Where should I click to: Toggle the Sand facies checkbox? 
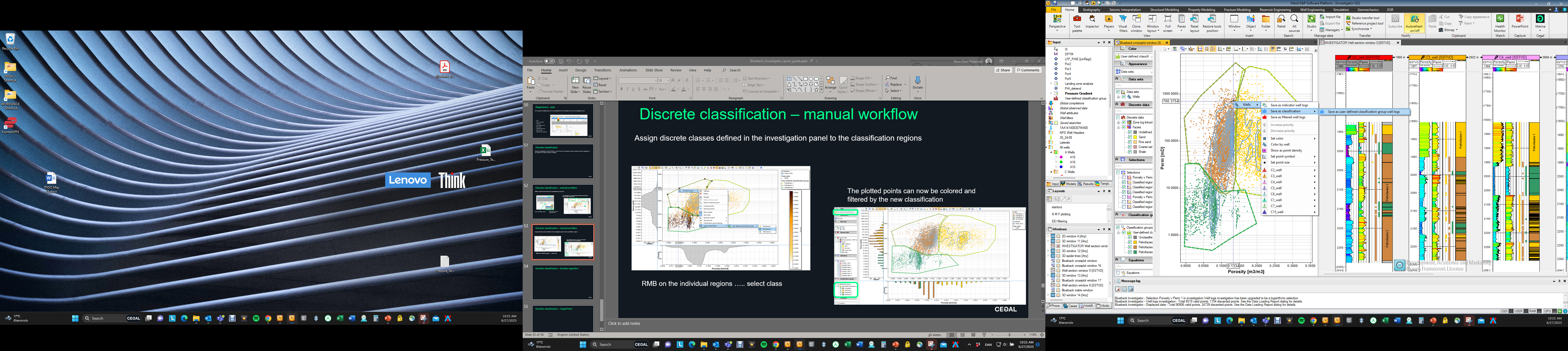pos(1130,137)
